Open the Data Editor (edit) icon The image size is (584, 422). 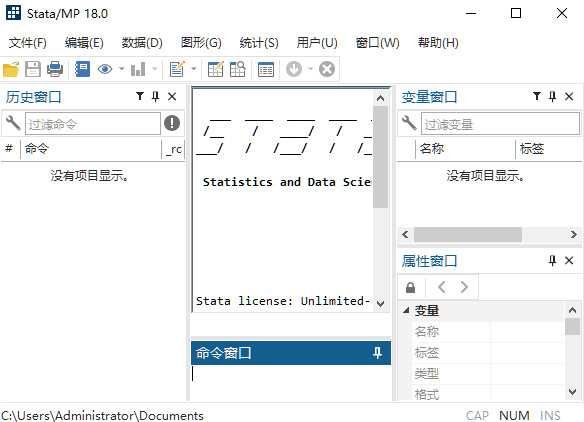click(x=216, y=69)
